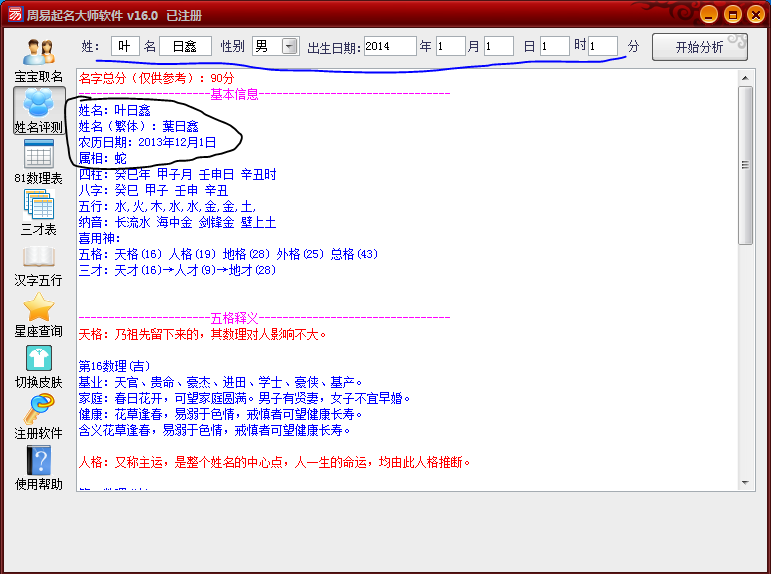
Task: Click the month input field before 月
Action: pyautogui.click(x=450, y=46)
